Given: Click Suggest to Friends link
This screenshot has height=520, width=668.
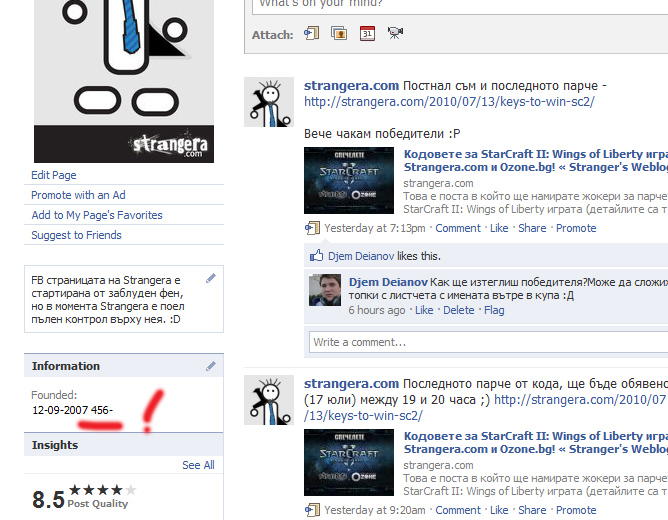Looking at the screenshot, I should (x=76, y=235).
